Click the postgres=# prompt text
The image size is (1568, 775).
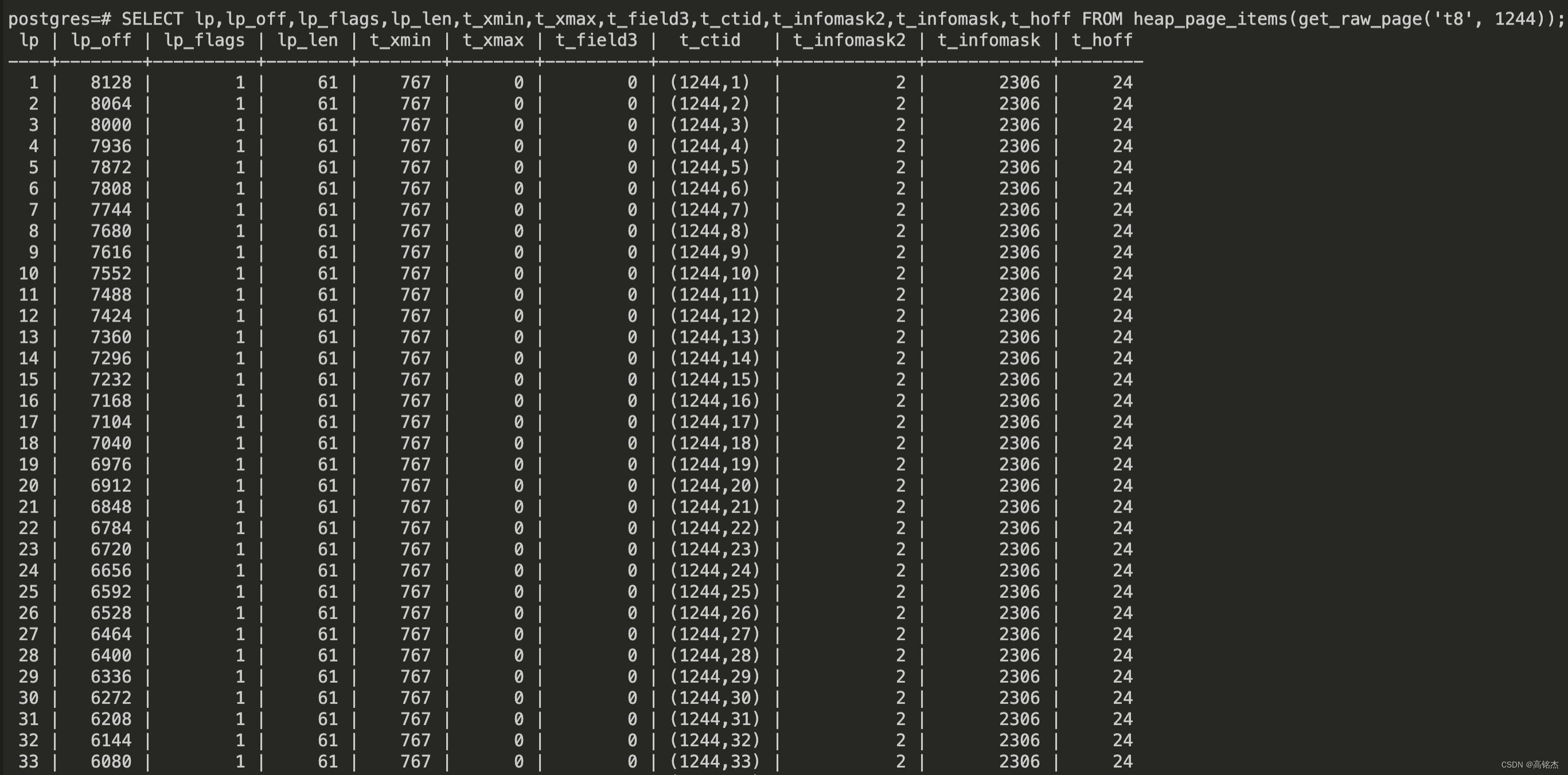click(x=59, y=19)
